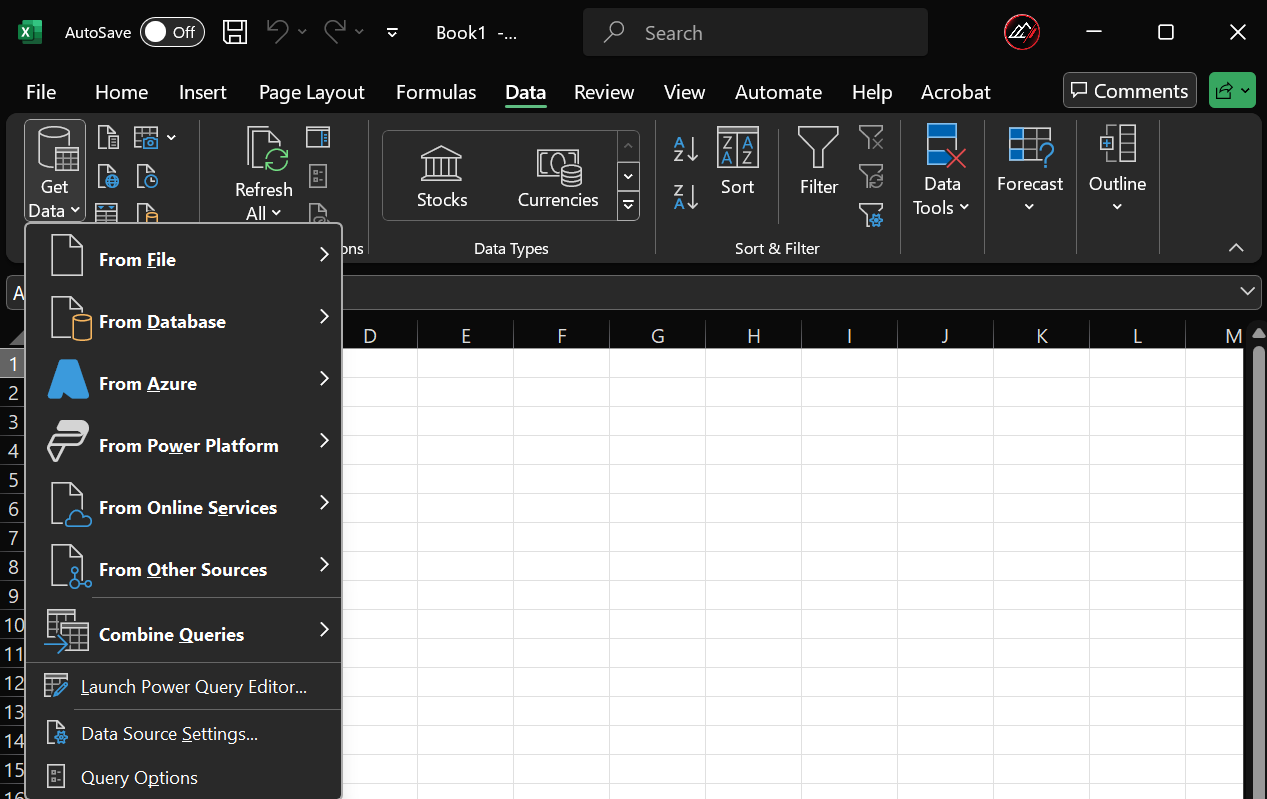Click the Excel application logo icon

point(29,33)
